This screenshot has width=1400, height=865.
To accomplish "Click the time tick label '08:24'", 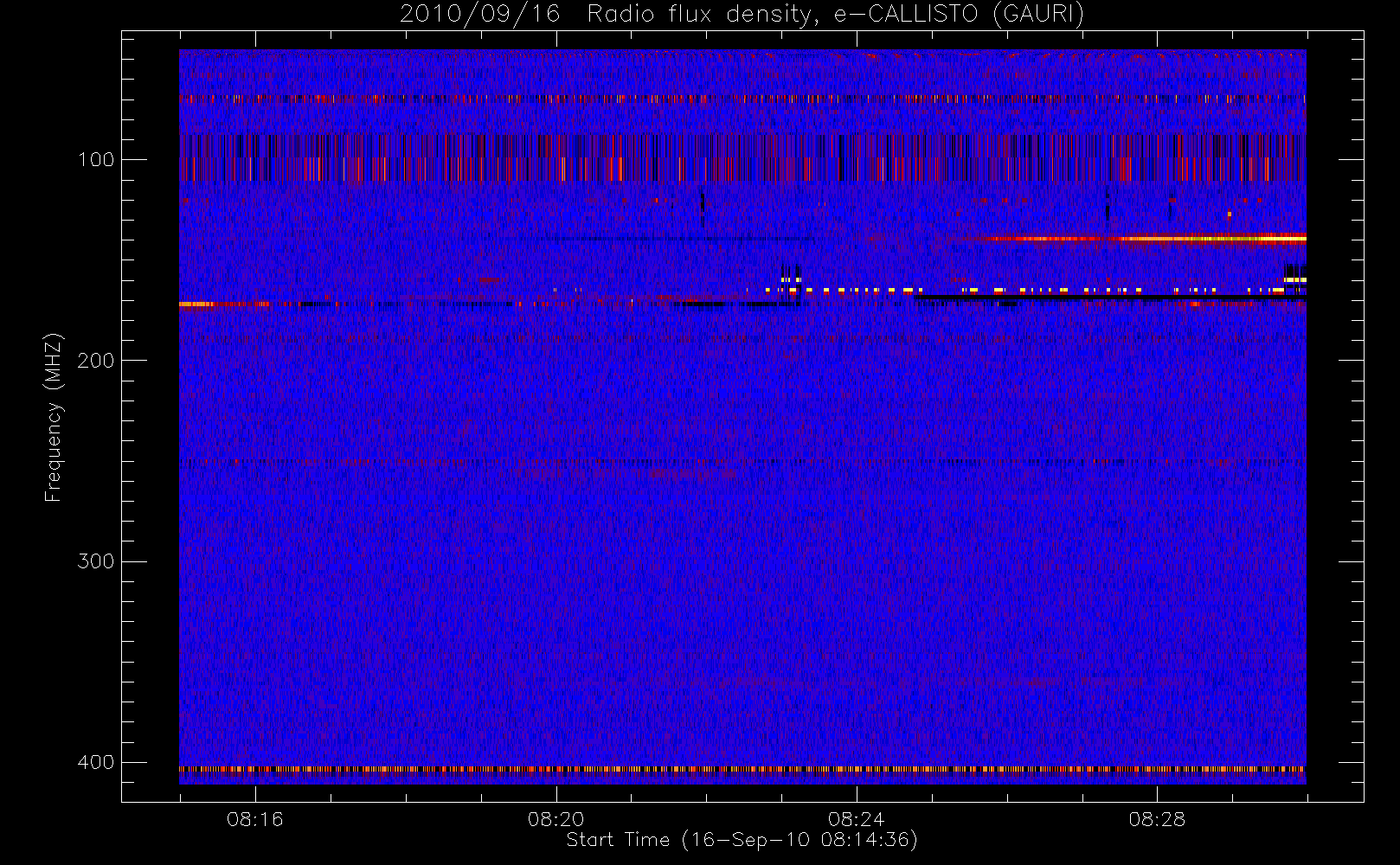I will 856,819.
